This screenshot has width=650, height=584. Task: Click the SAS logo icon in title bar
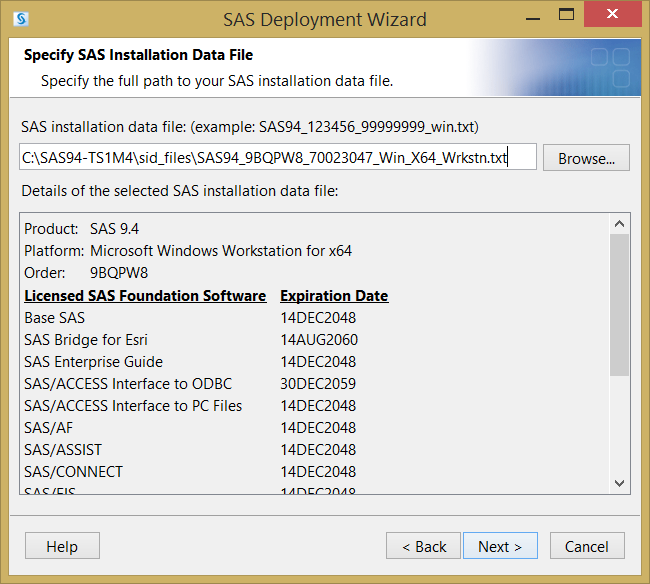(x=21, y=19)
